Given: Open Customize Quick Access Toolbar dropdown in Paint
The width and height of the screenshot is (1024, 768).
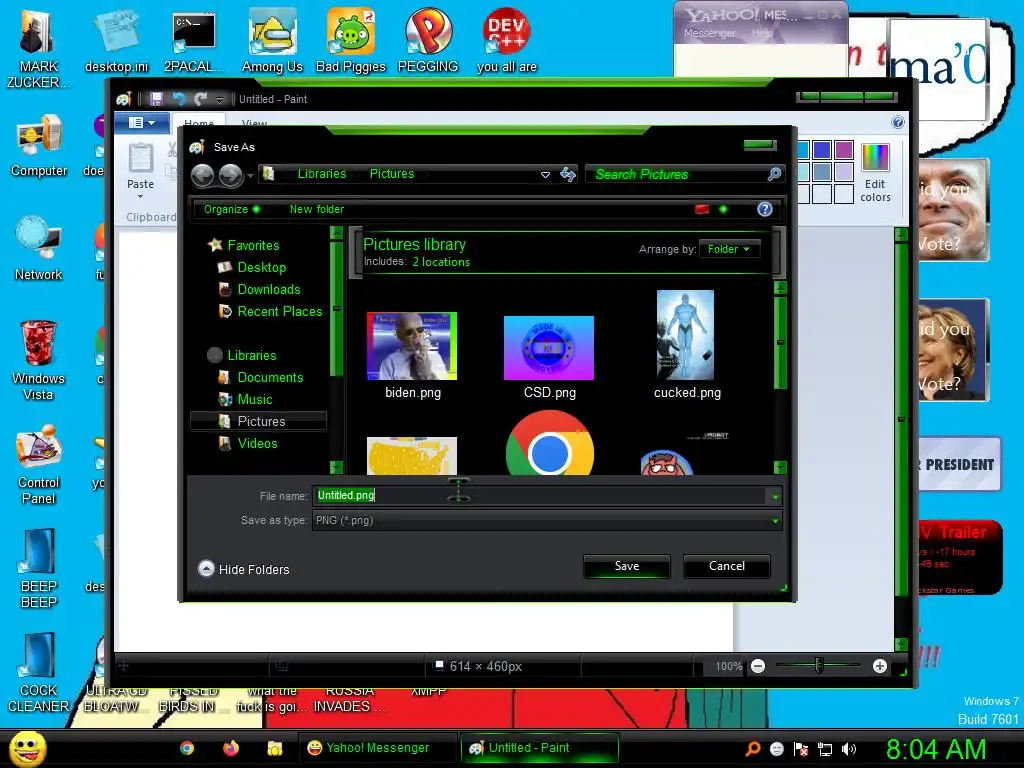Looking at the screenshot, I should pyautogui.click(x=219, y=99).
